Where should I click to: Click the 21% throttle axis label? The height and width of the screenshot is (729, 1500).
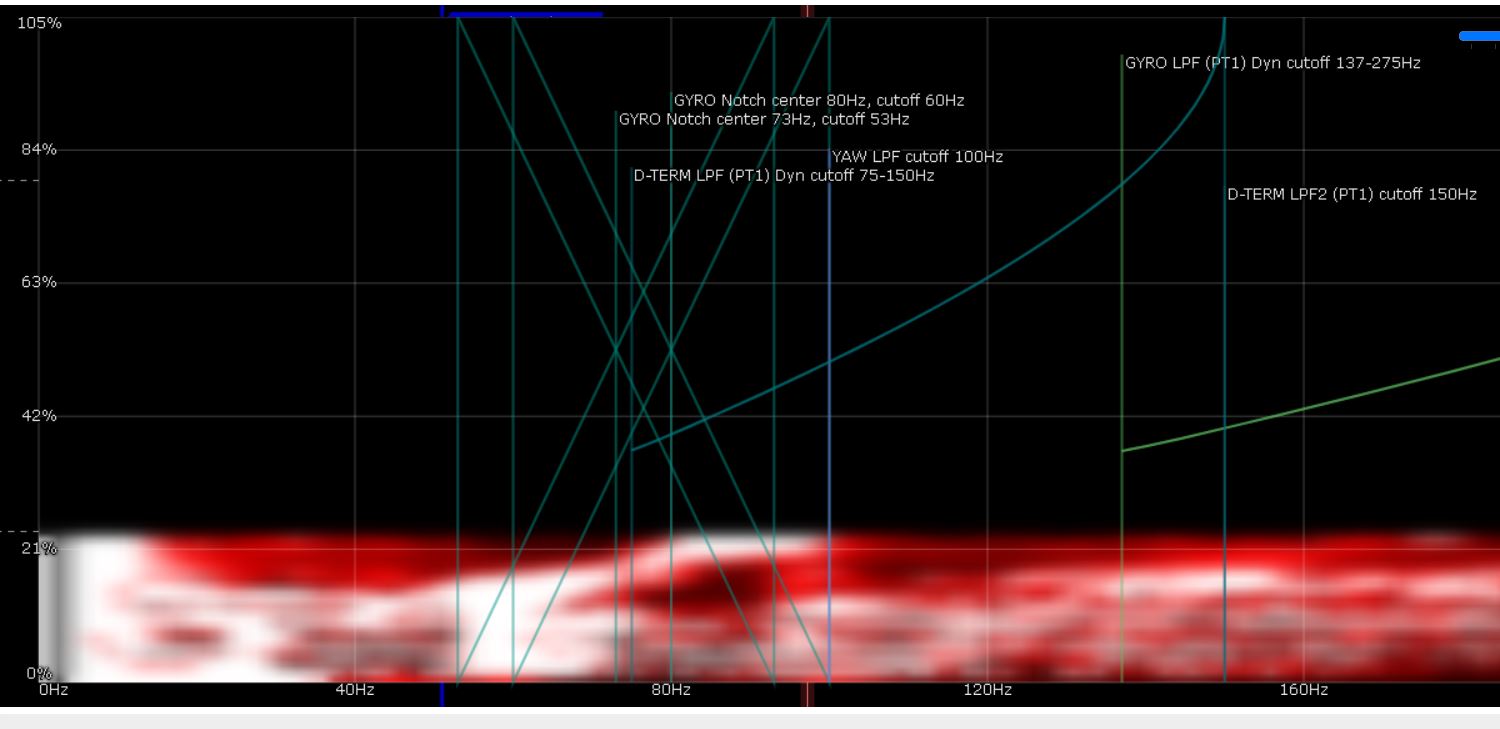click(39, 548)
